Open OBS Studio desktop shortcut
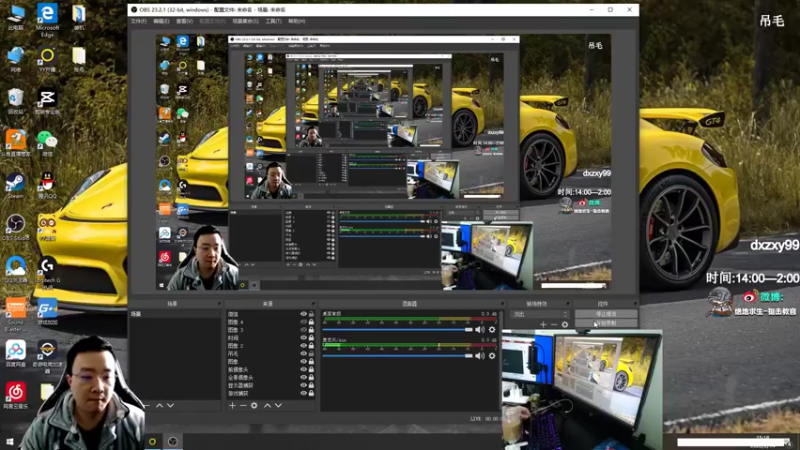Image resolution: width=800 pixels, height=450 pixels. [15, 228]
